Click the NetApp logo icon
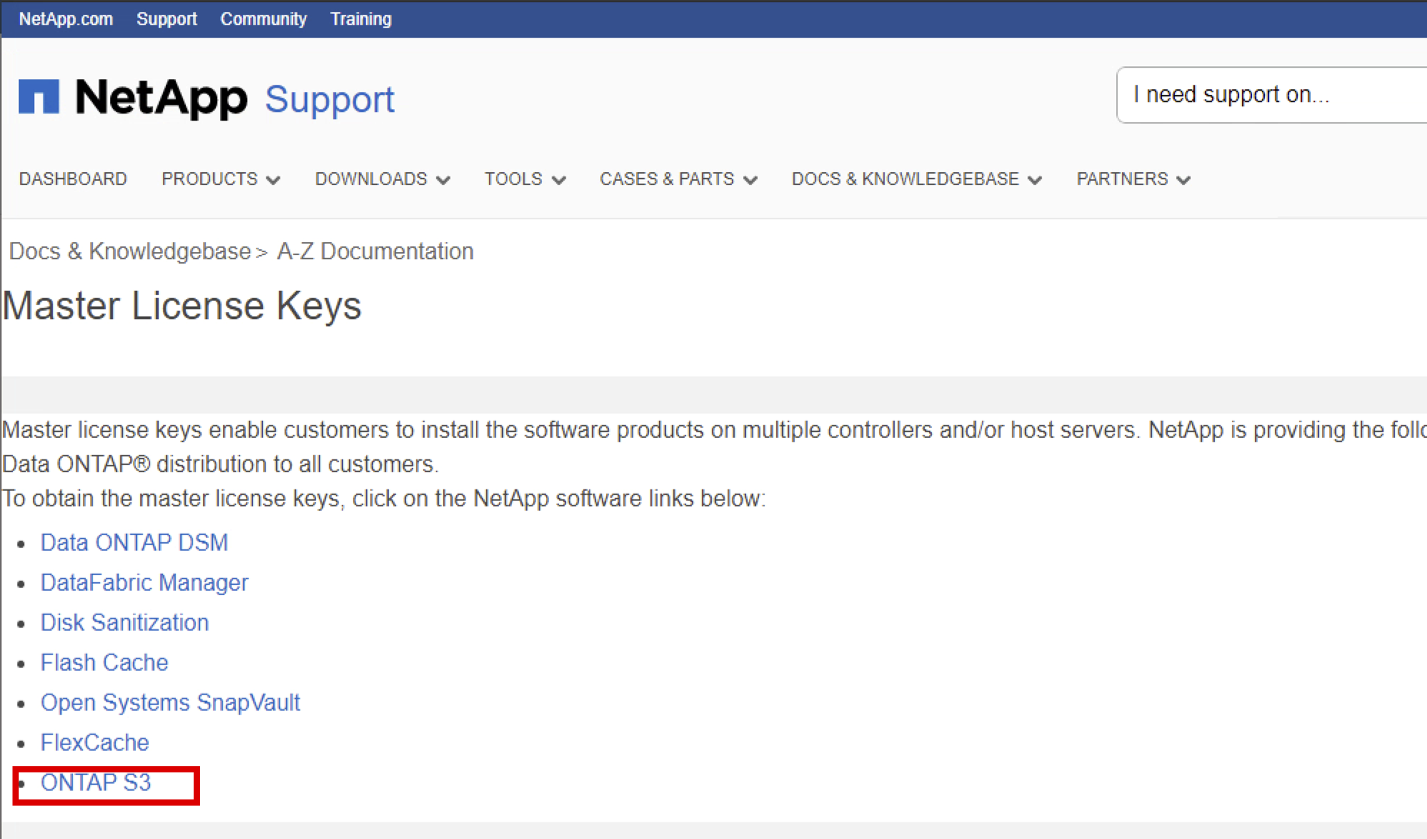The image size is (1427, 839). [x=39, y=98]
